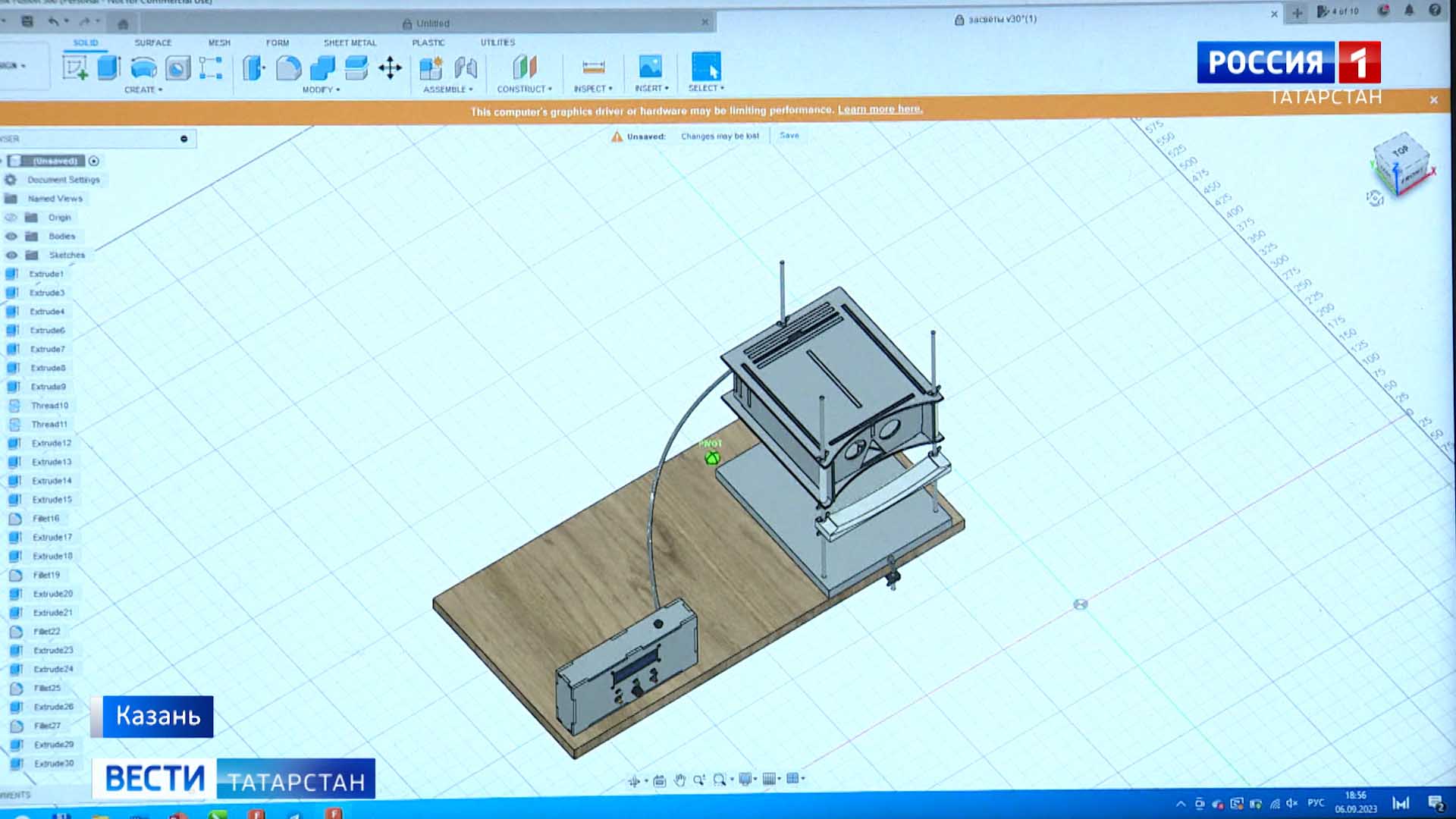1456x819 pixels.
Task: Open the ASSEMBLE dropdown menu
Action: click(x=448, y=89)
